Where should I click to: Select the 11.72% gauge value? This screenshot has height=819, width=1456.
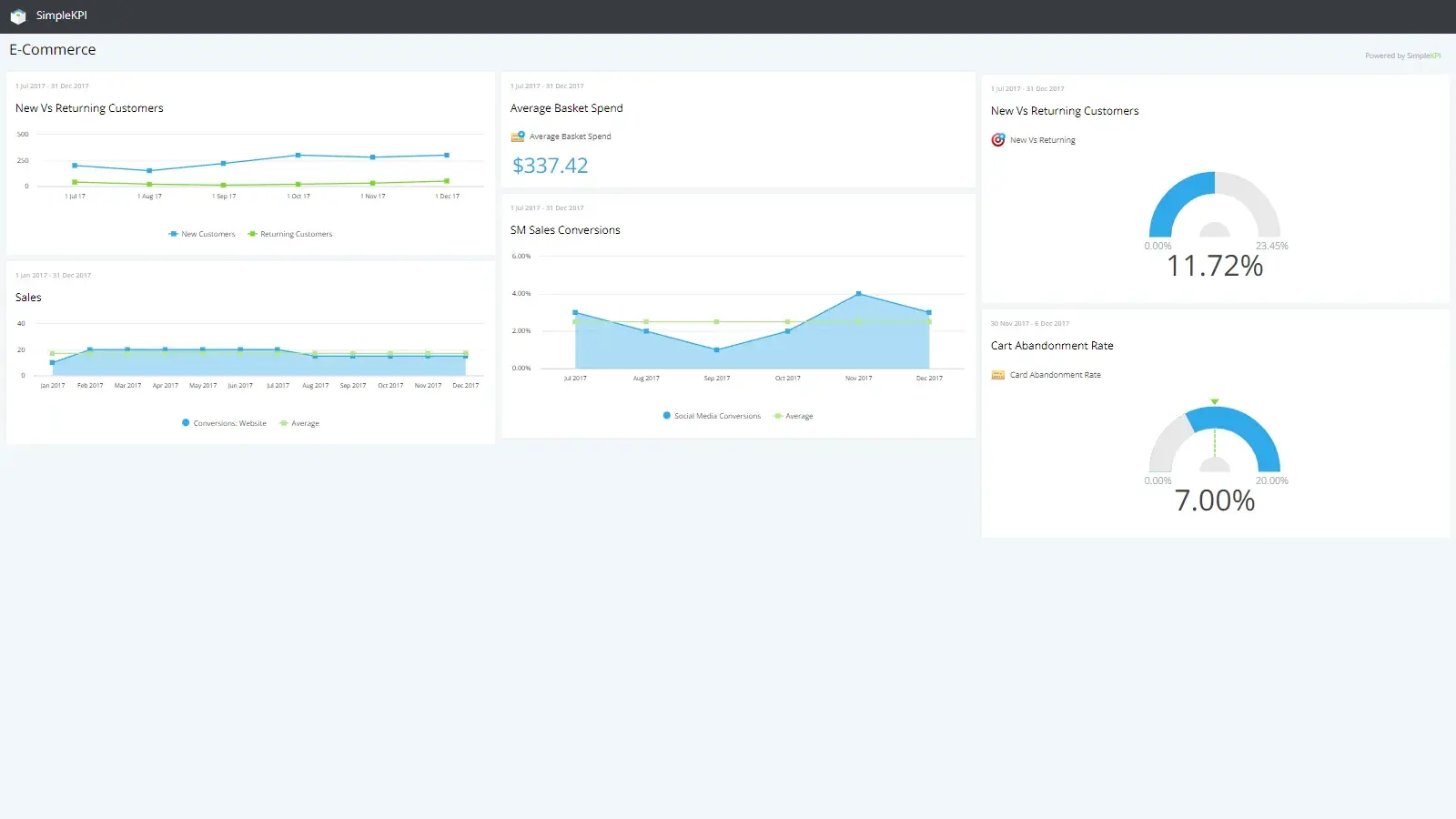pyautogui.click(x=1215, y=266)
